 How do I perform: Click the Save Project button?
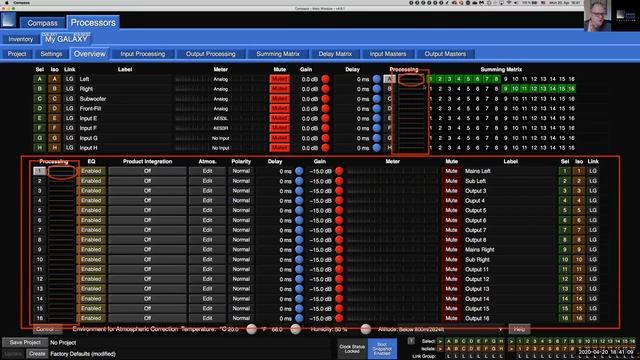point(25,342)
